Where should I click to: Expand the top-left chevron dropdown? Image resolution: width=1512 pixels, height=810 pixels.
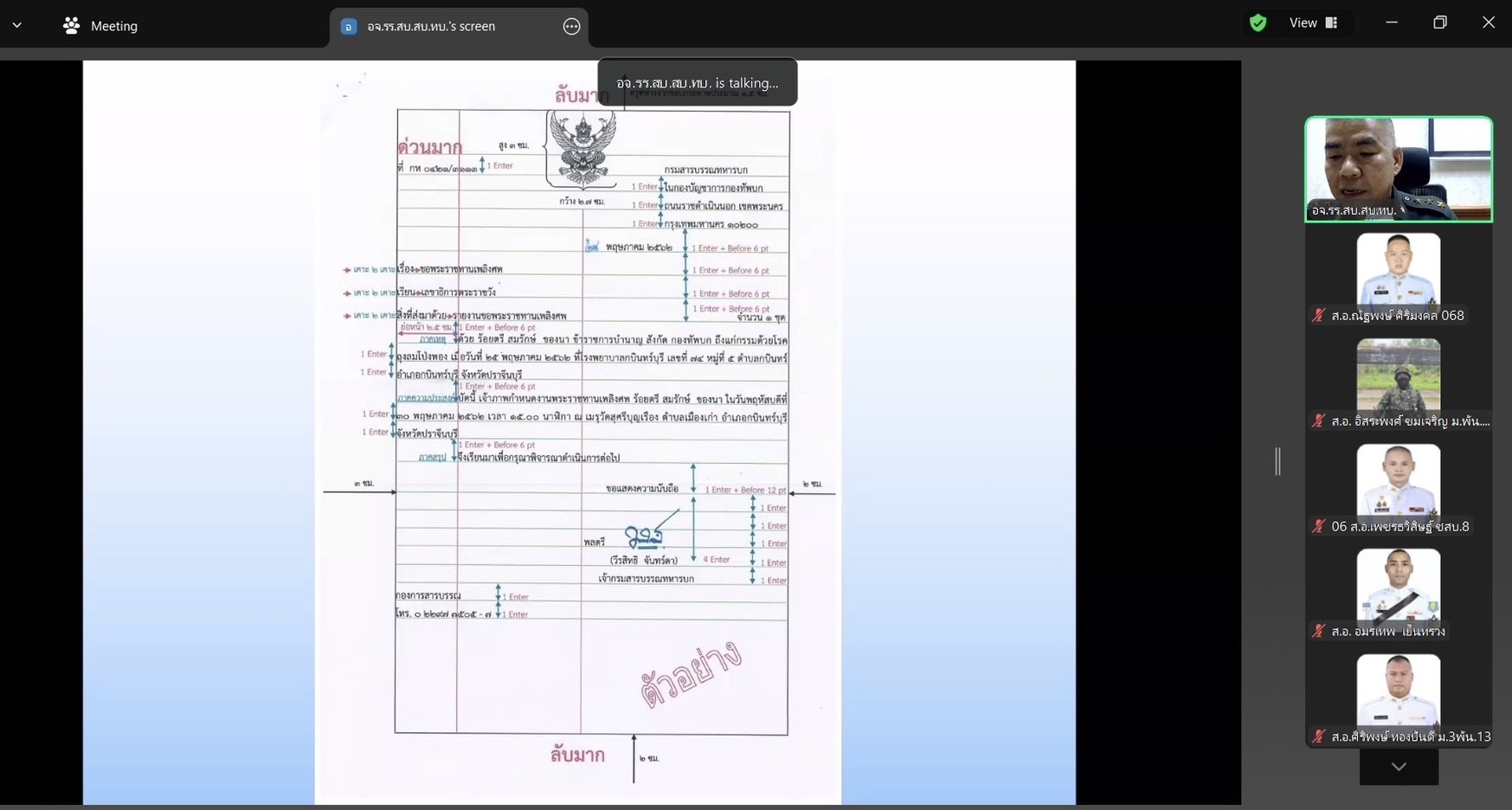click(17, 26)
